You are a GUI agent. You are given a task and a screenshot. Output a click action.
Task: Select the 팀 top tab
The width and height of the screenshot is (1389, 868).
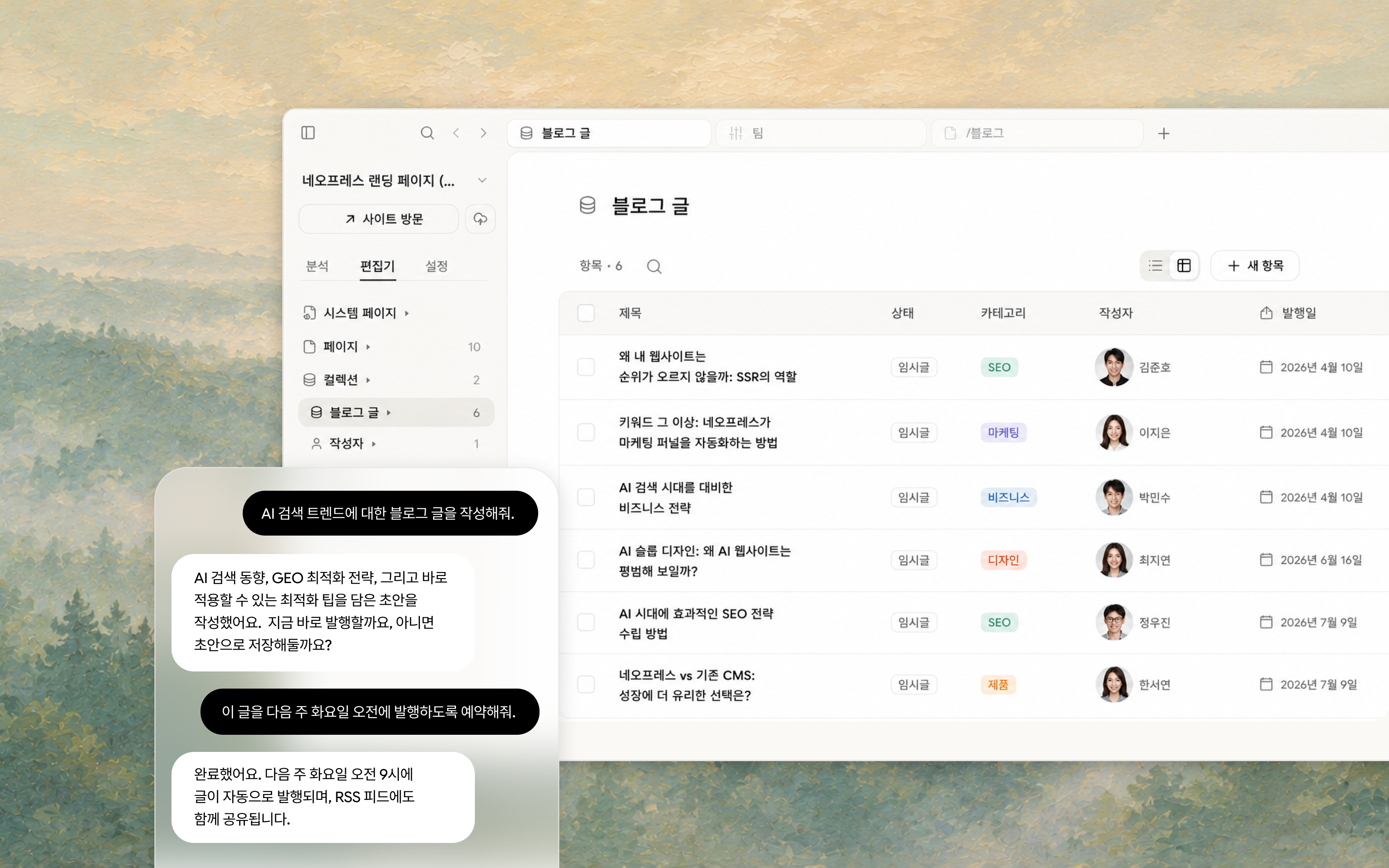tap(821, 133)
